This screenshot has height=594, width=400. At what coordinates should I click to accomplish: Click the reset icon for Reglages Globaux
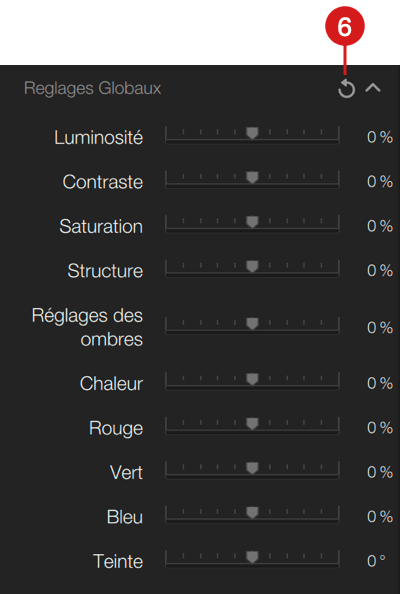pos(347,89)
